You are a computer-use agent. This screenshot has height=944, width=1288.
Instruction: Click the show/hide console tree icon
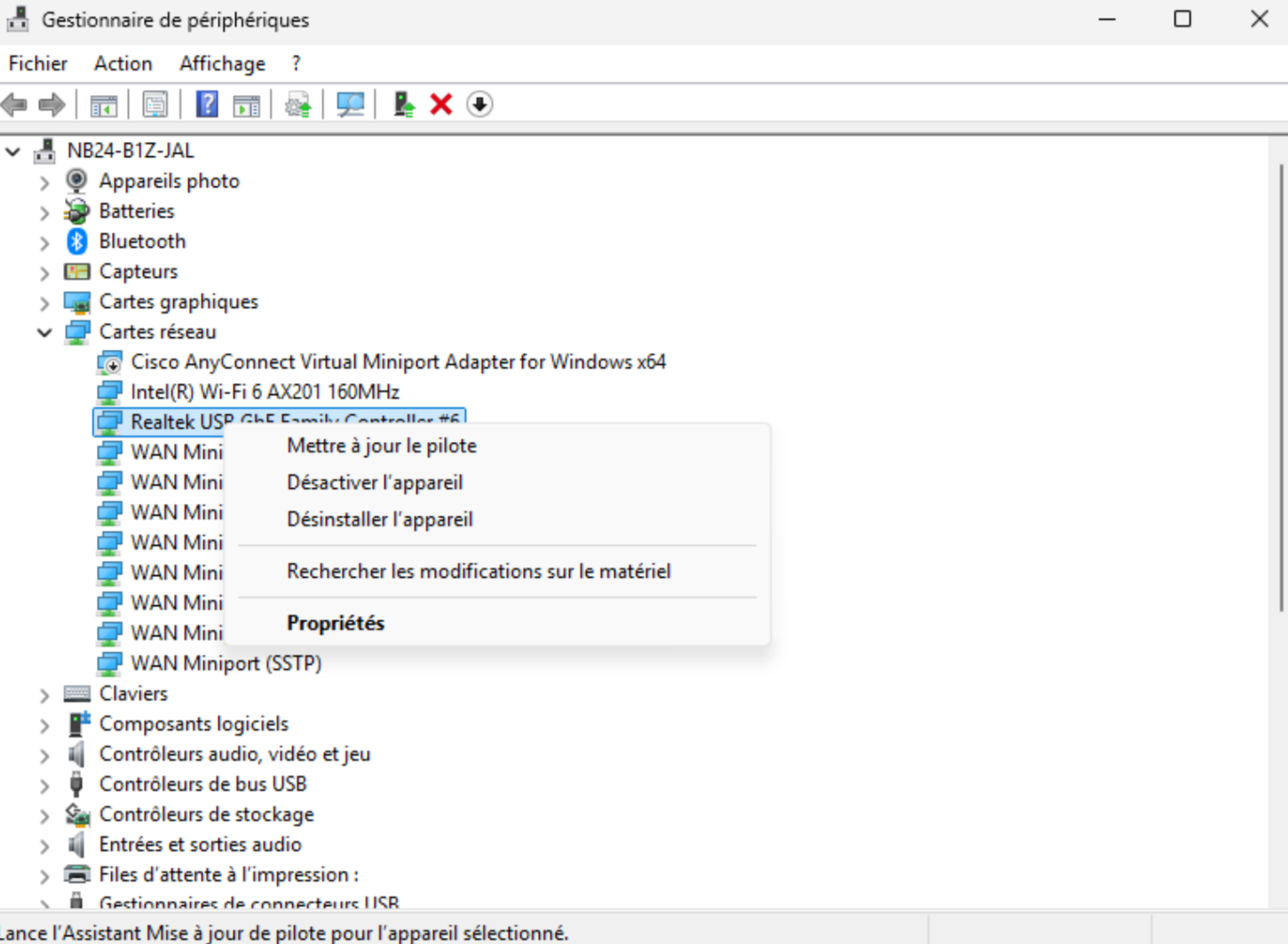[x=104, y=105]
